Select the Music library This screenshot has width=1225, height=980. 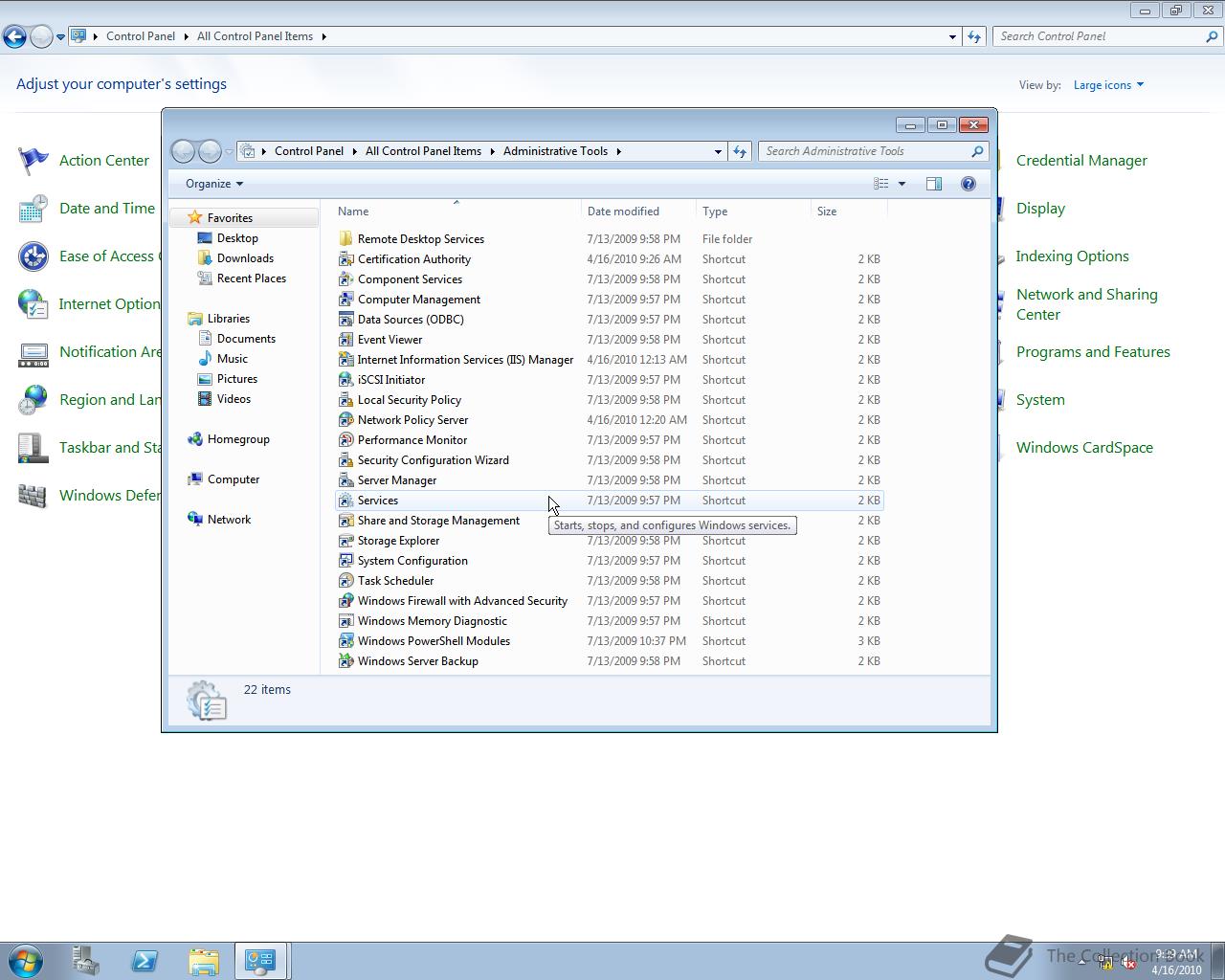(x=233, y=359)
